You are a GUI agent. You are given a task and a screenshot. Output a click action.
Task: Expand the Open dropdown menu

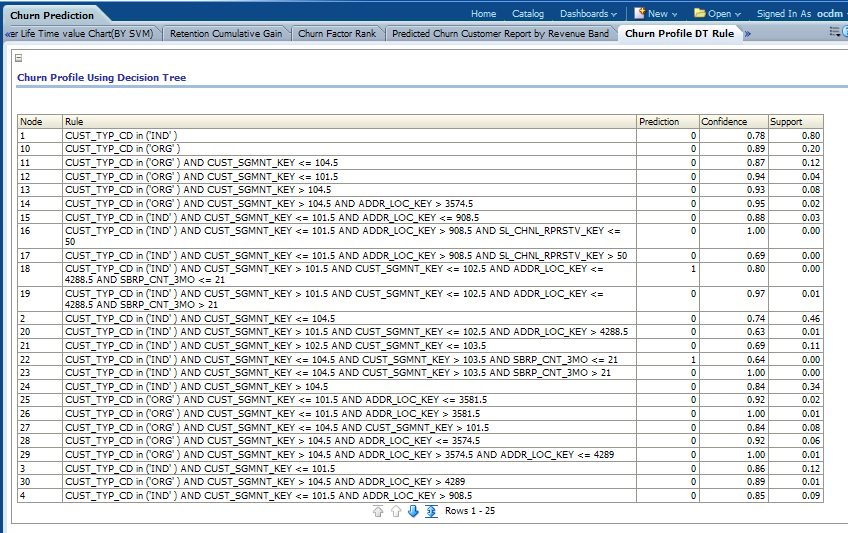point(724,14)
